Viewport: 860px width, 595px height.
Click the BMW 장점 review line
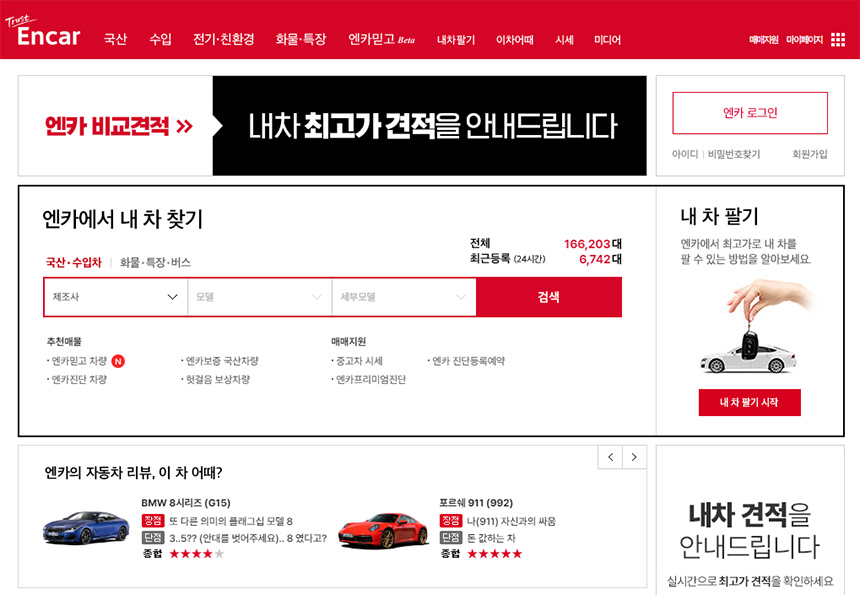218,520
